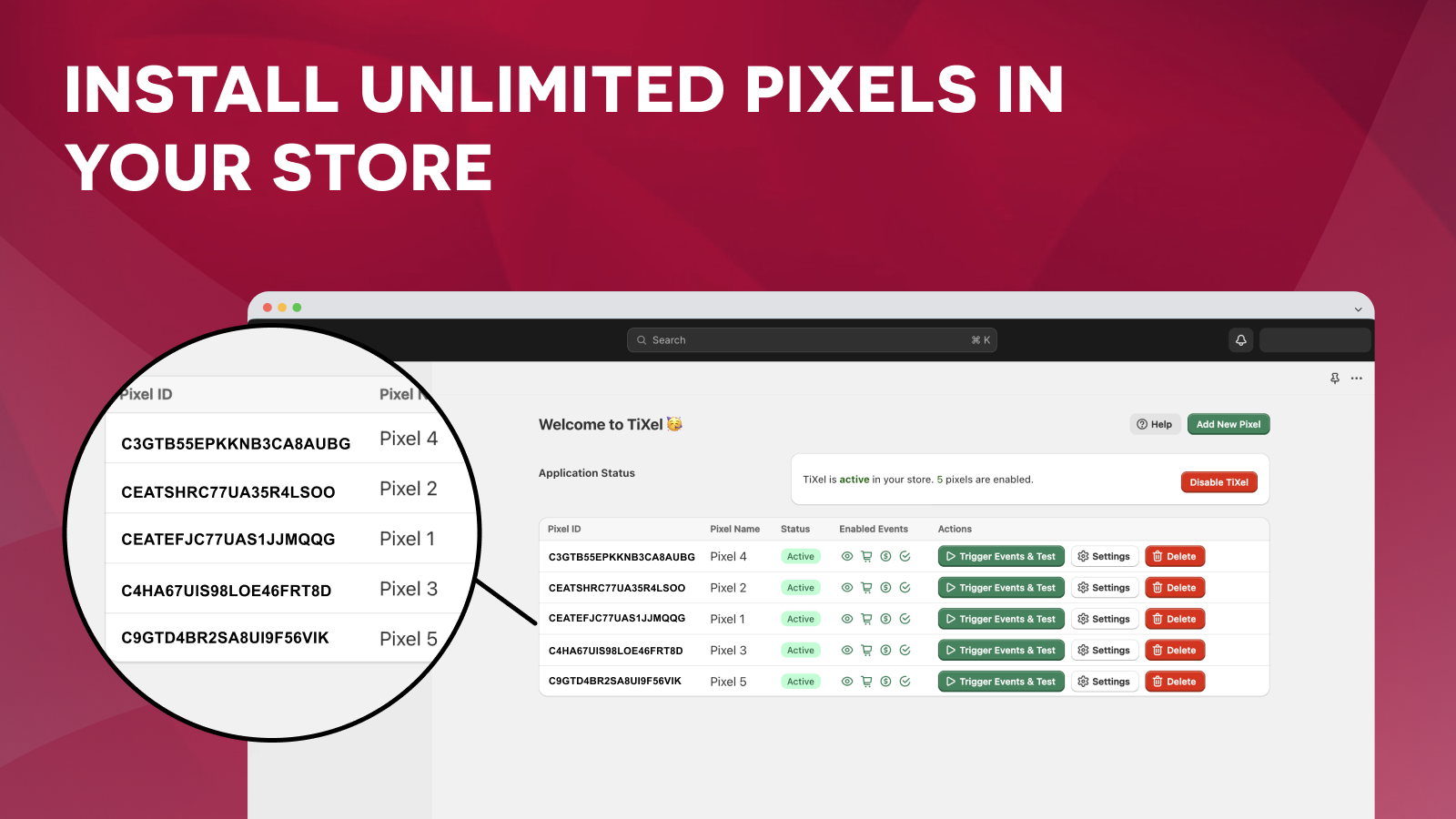Screen dimensions: 1456x819
Task: Click the account box beside the bell
Action: [x=1315, y=340]
